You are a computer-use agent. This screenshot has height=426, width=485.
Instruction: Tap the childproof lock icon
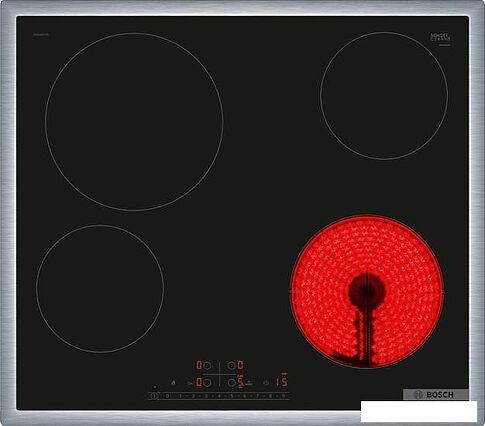tap(173, 383)
